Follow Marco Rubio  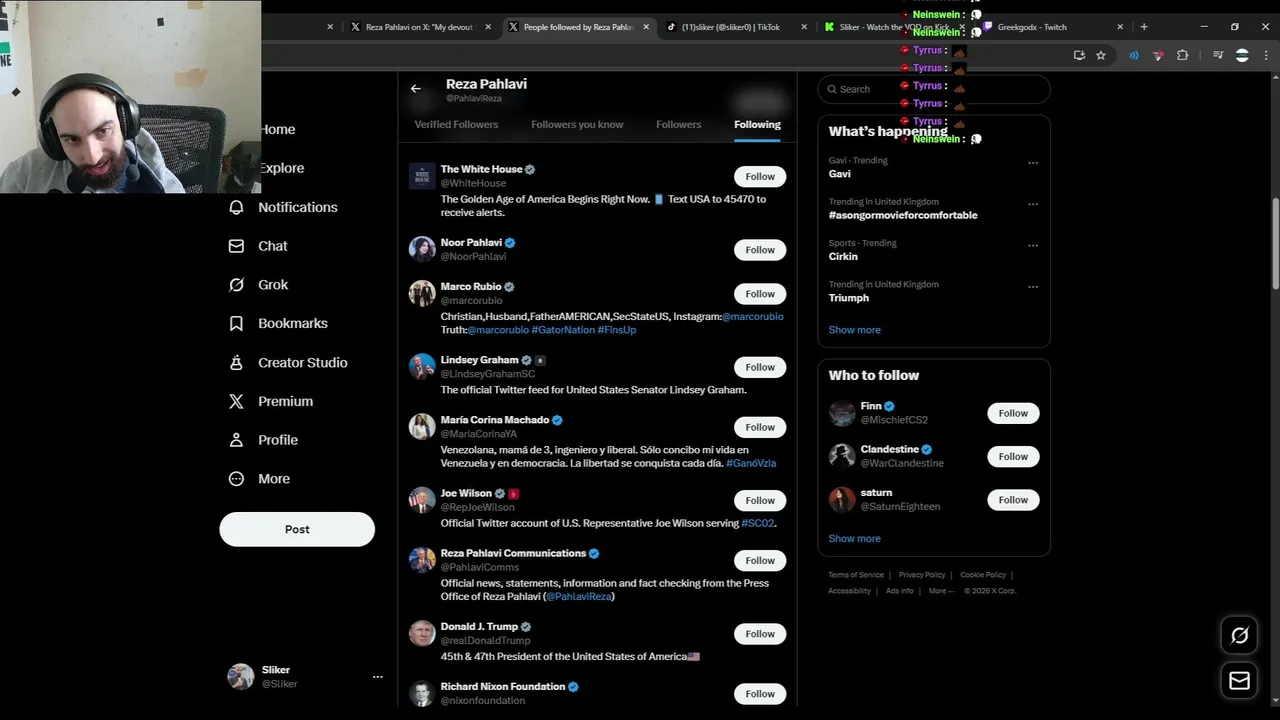760,294
